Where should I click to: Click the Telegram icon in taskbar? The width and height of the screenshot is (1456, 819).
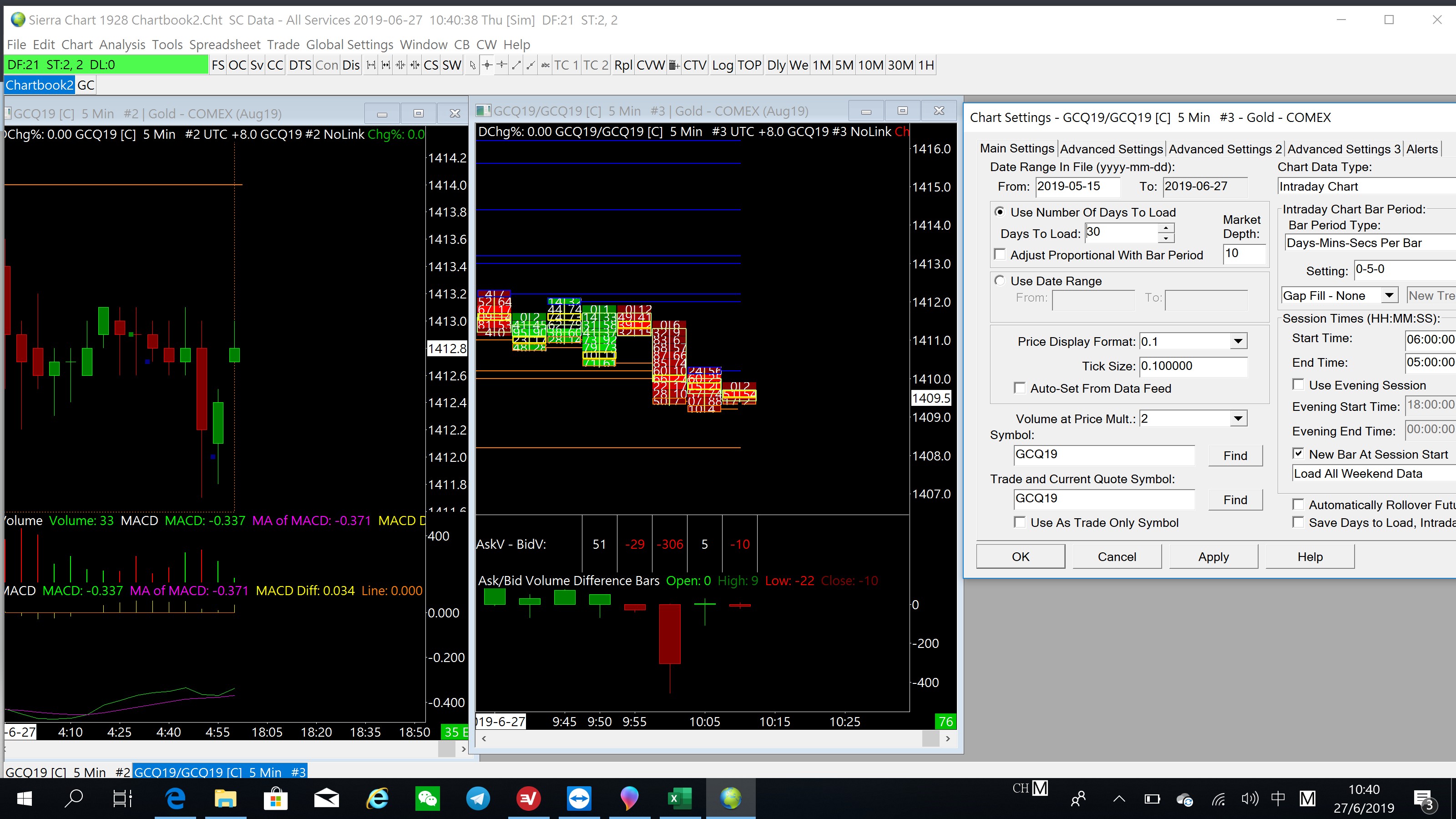[478, 798]
